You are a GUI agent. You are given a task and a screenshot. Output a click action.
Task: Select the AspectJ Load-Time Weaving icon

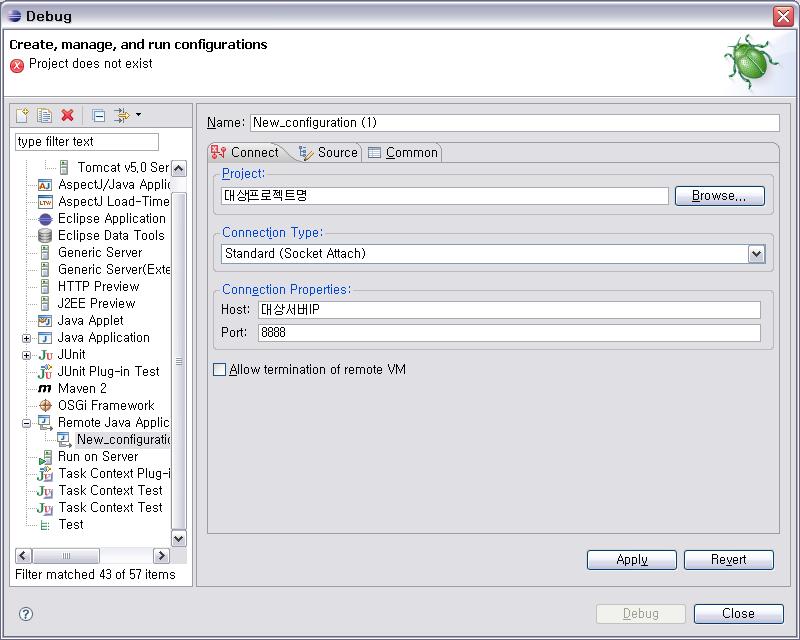[x=45, y=202]
